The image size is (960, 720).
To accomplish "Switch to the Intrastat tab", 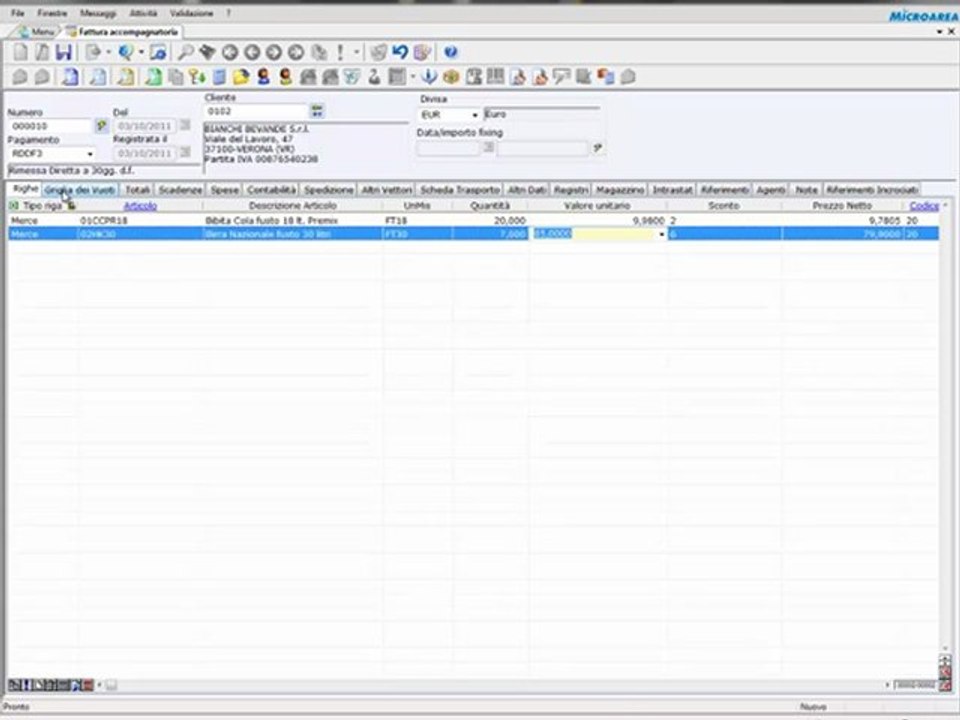I will pos(672,190).
